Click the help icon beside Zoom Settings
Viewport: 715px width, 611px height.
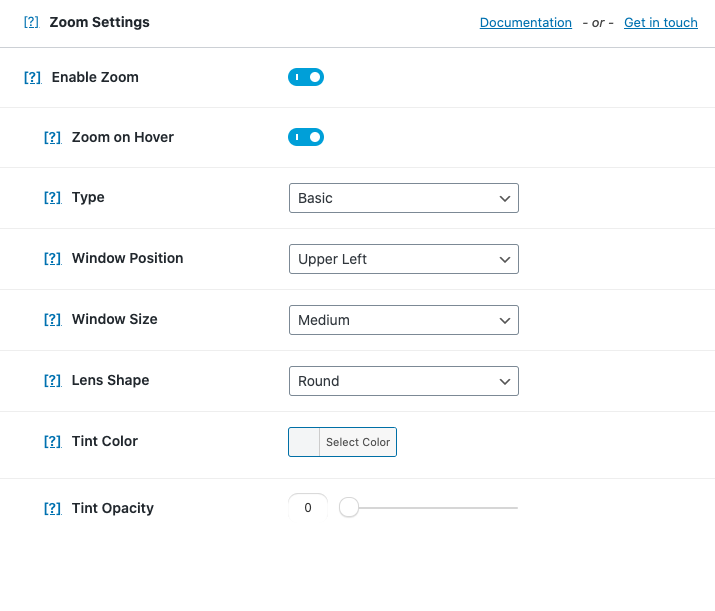[31, 22]
